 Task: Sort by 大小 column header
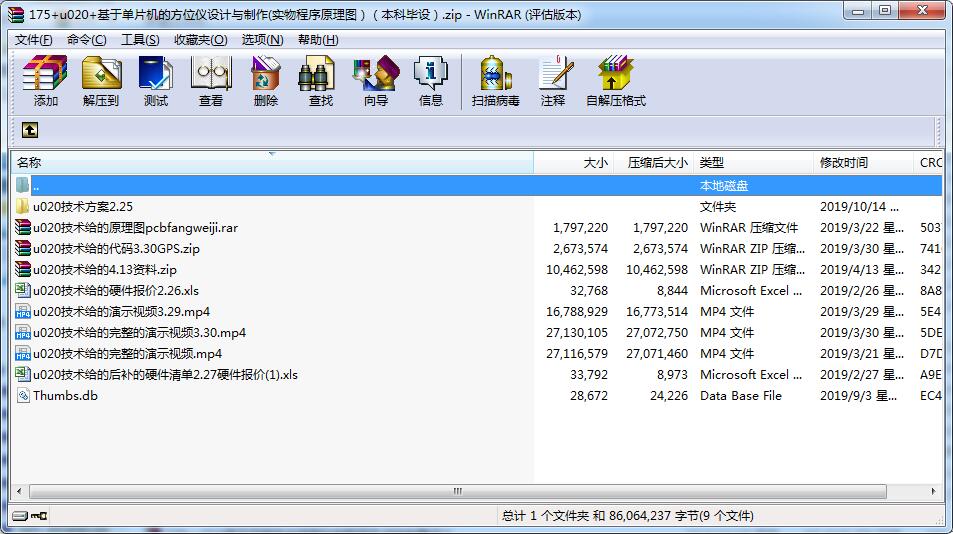[x=573, y=163]
